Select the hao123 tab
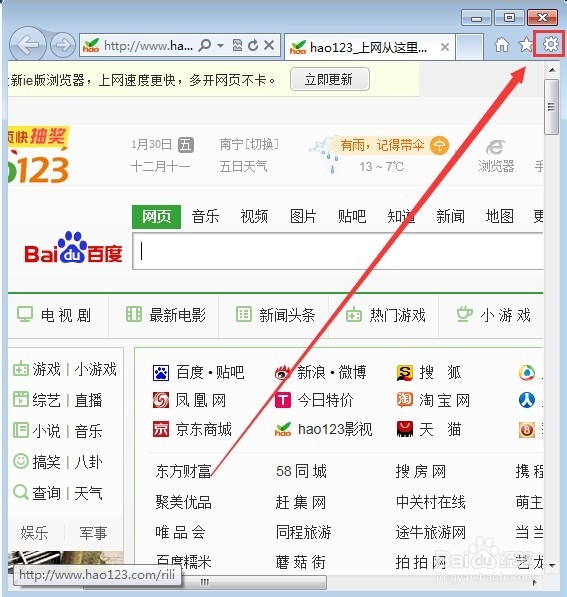This screenshot has height=597, width=567. point(369,47)
